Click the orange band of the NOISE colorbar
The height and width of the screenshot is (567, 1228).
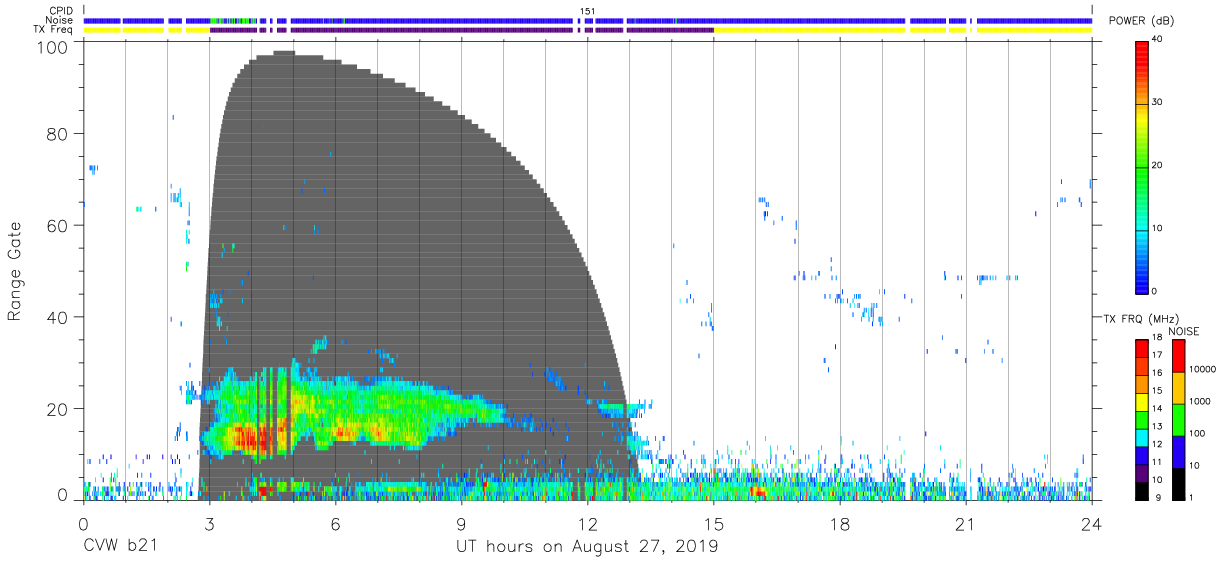click(x=1179, y=388)
